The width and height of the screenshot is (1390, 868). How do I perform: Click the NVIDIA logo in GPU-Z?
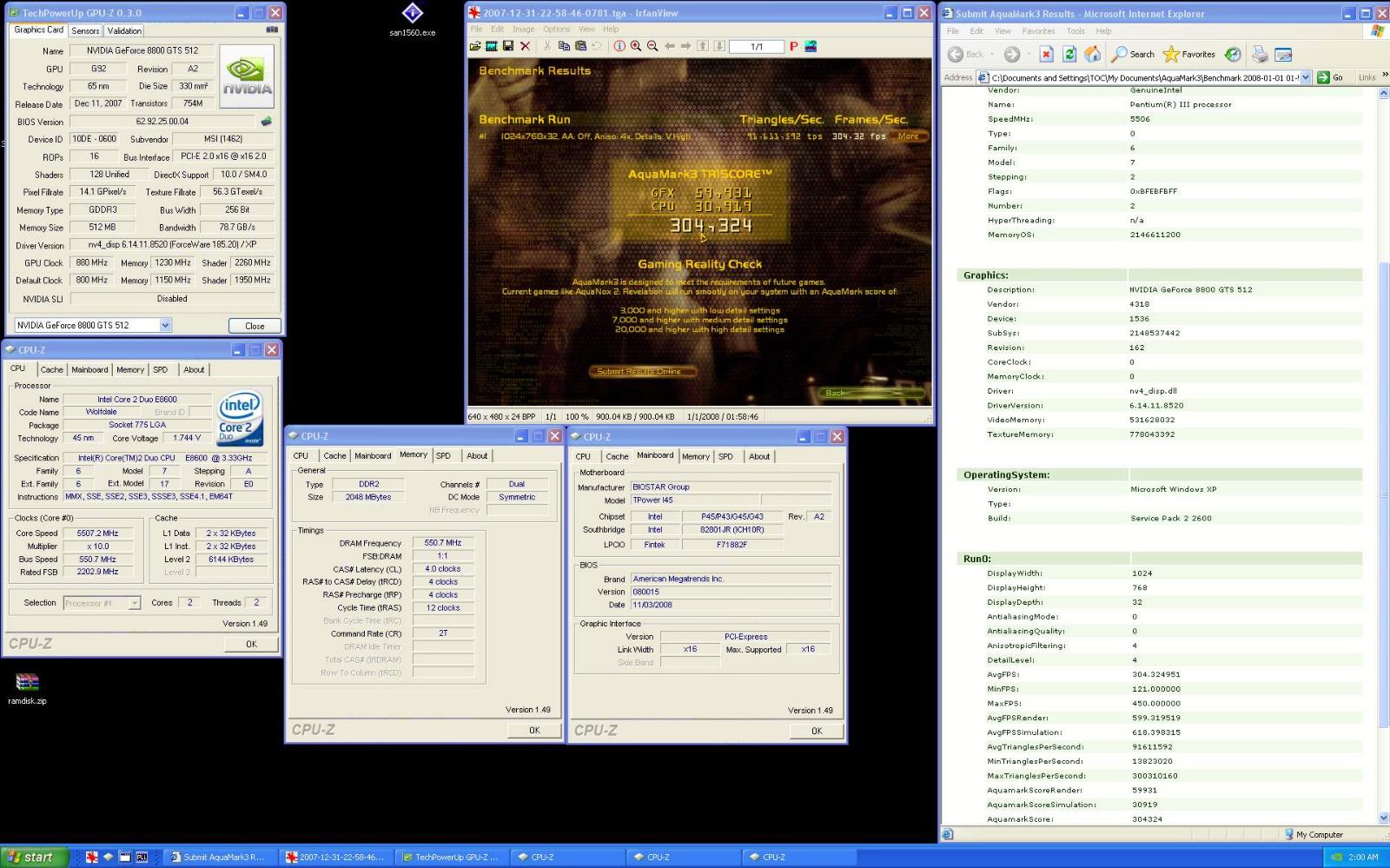(248, 76)
